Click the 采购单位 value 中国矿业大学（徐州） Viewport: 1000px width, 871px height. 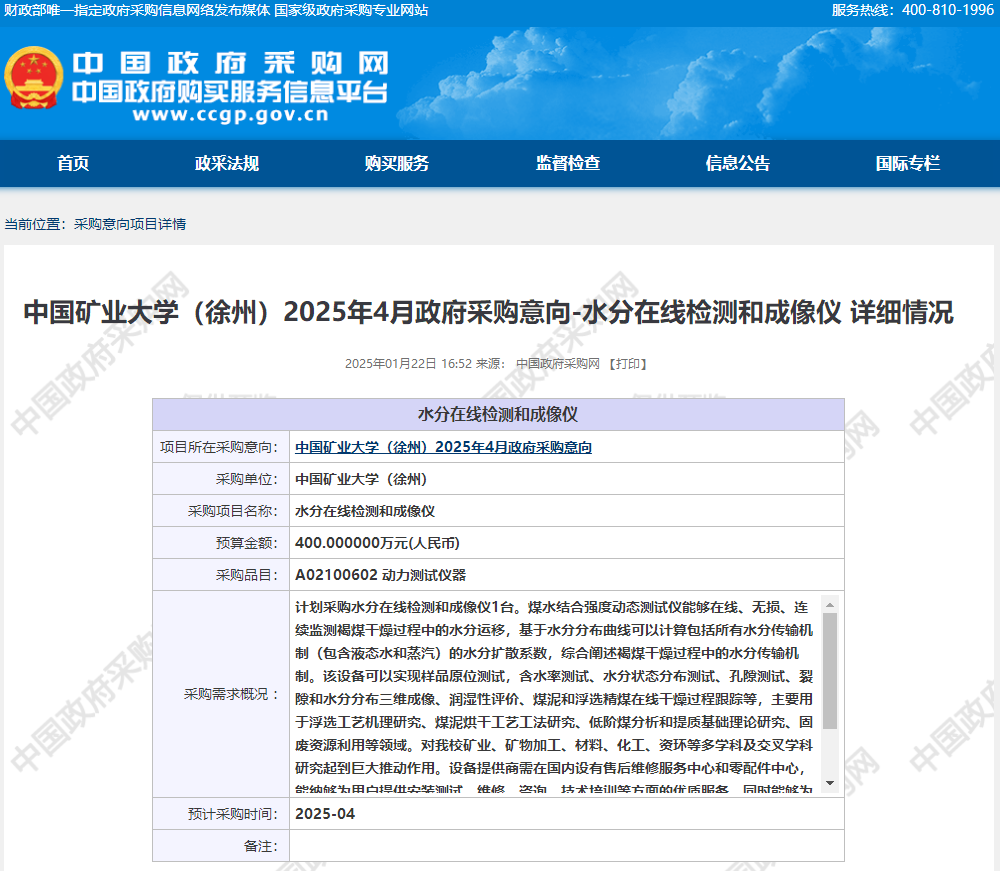(361, 479)
